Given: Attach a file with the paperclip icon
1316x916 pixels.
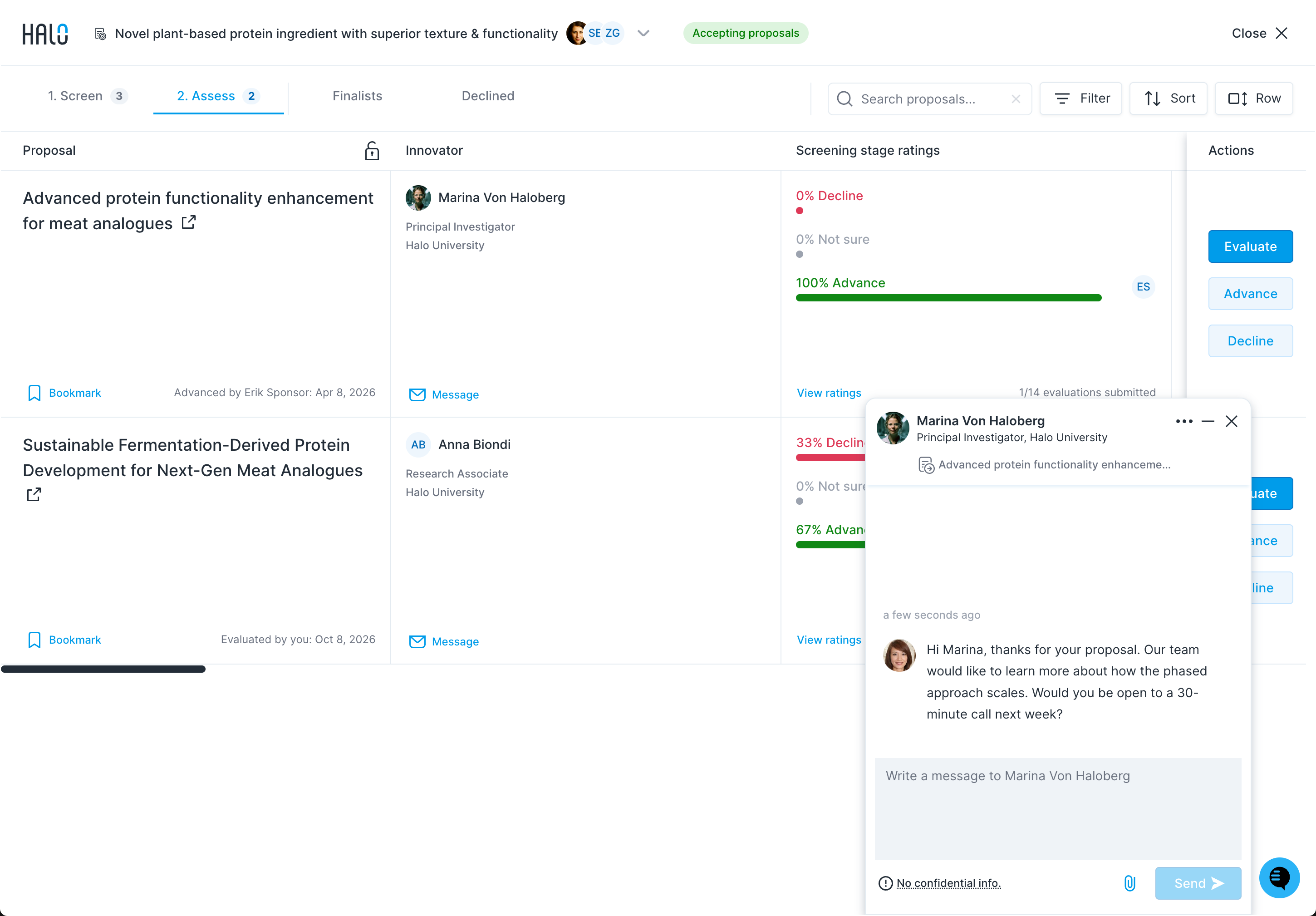Looking at the screenshot, I should pyautogui.click(x=1129, y=883).
